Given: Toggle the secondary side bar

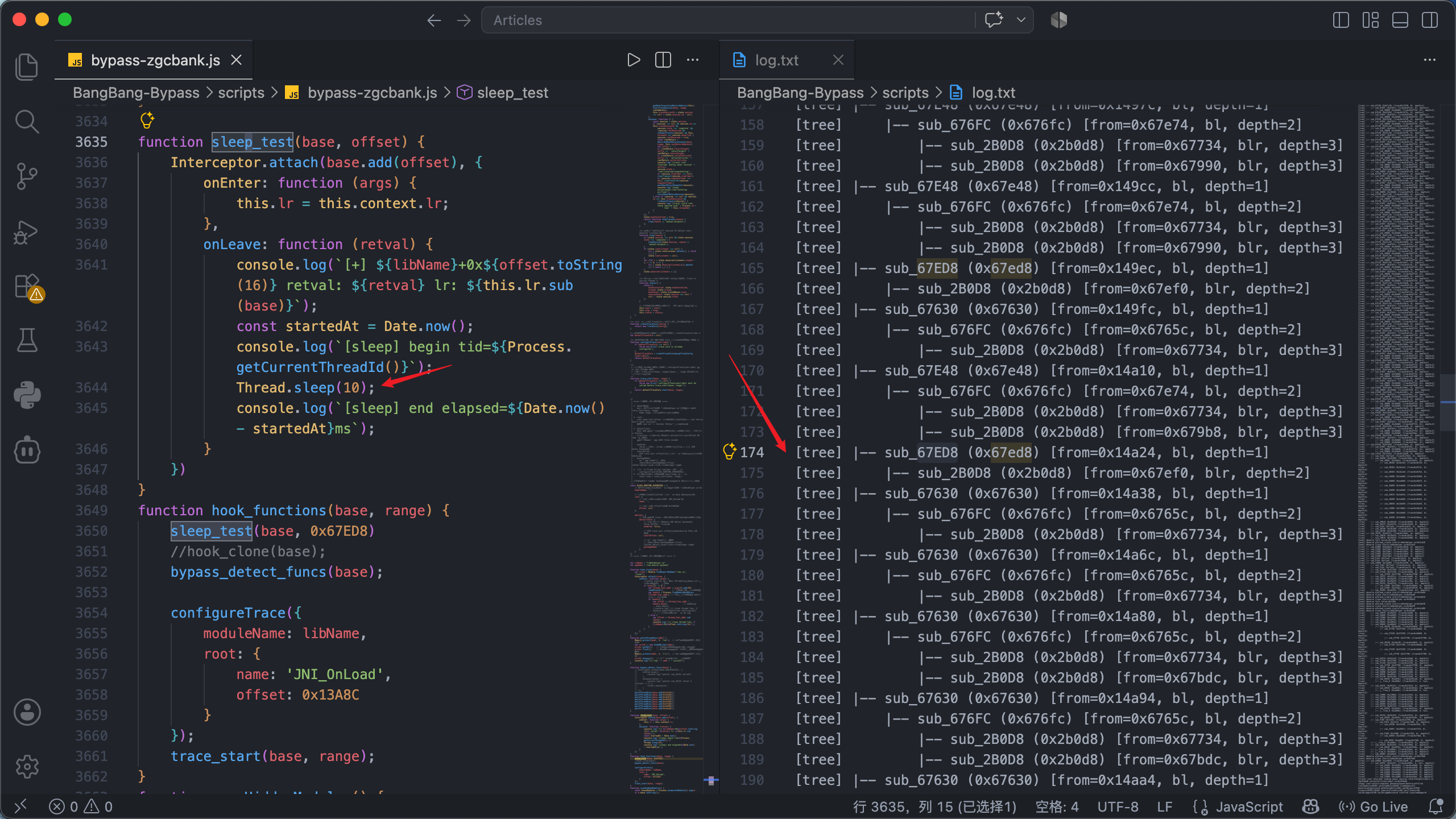Looking at the screenshot, I should click(1429, 20).
